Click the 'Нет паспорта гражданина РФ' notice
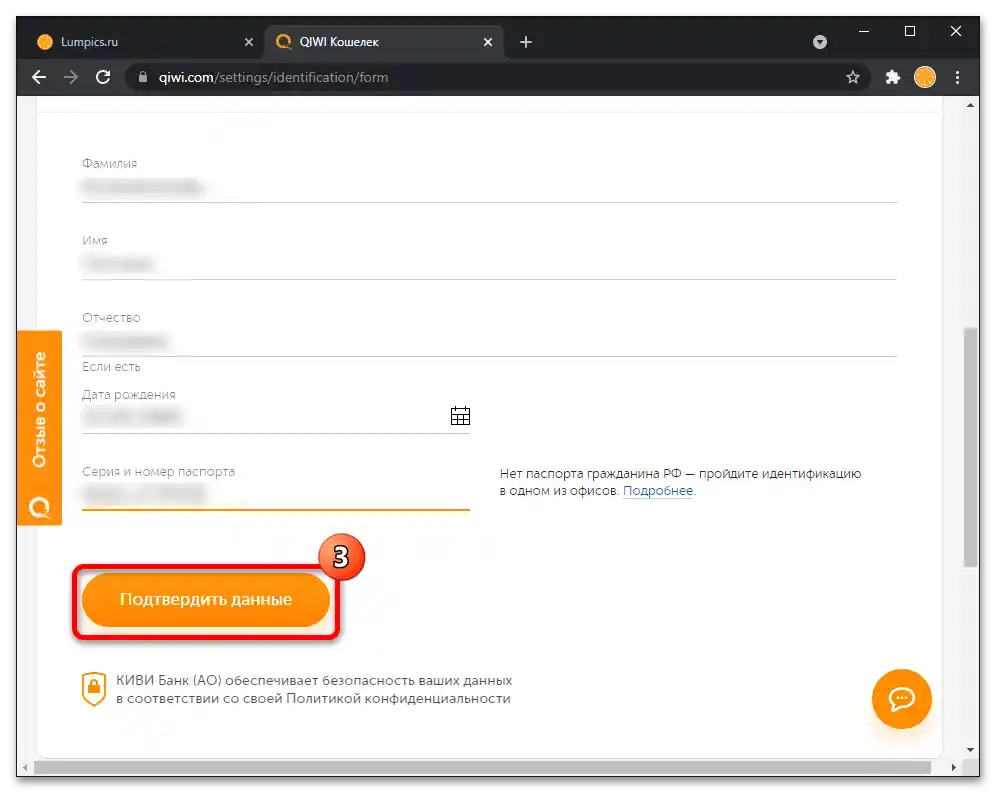The image size is (996, 793). (680, 482)
